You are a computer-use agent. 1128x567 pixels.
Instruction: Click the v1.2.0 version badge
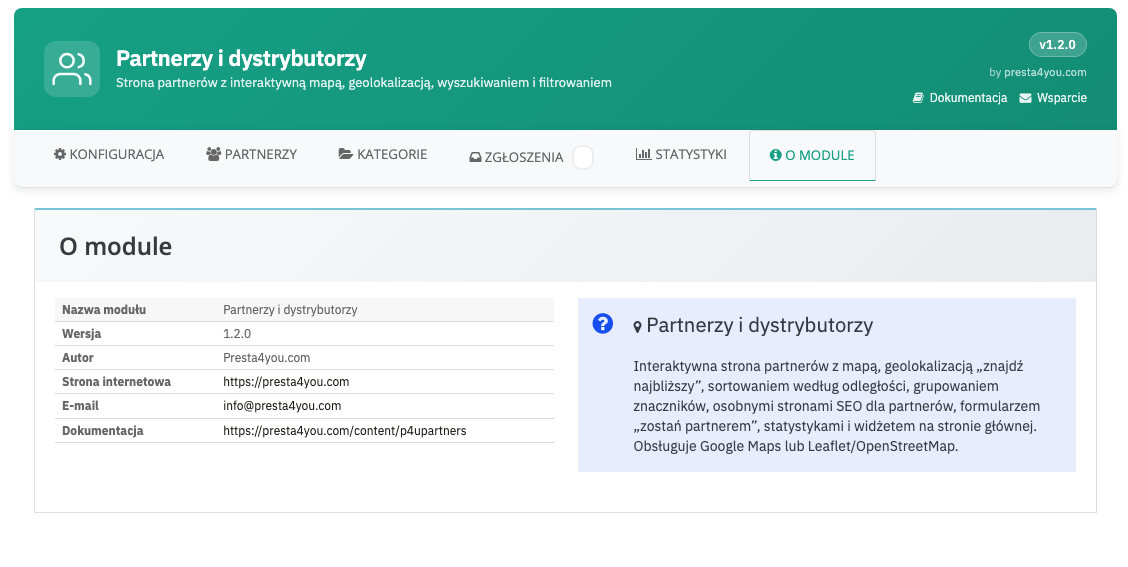1058,45
